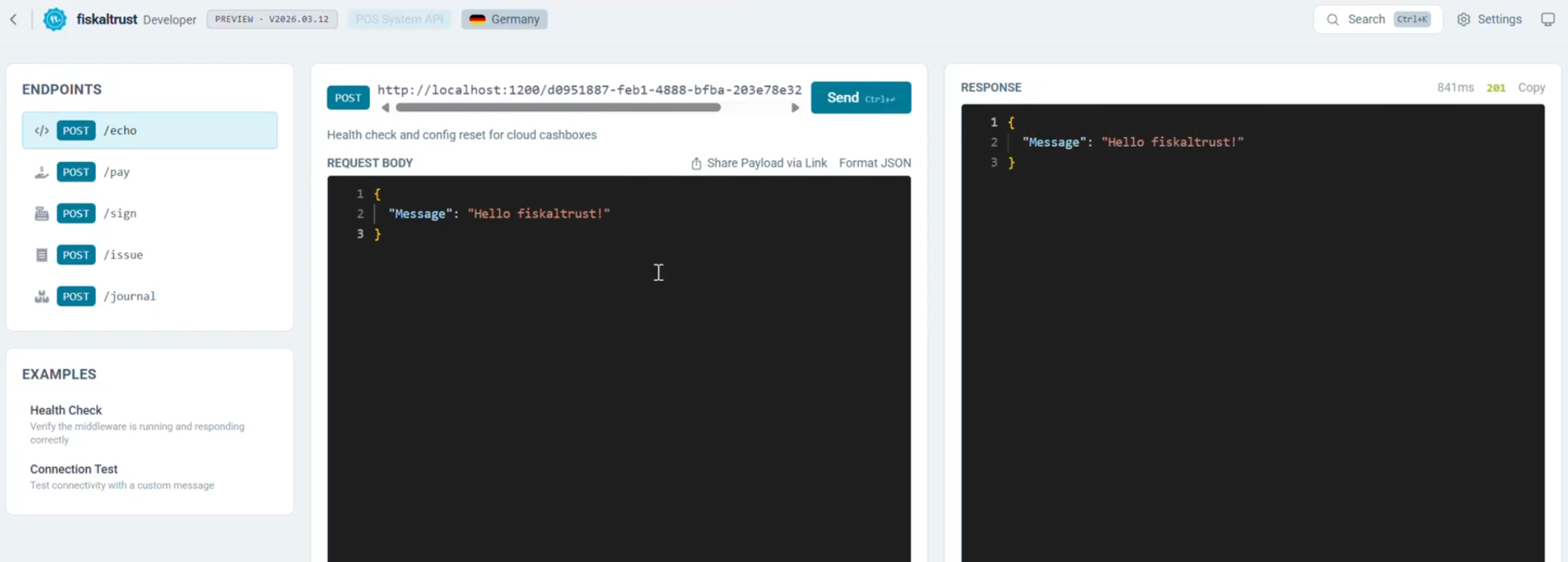Image resolution: width=1568 pixels, height=562 pixels.
Task: Copy the response with Copy
Action: pos(1531,88)
